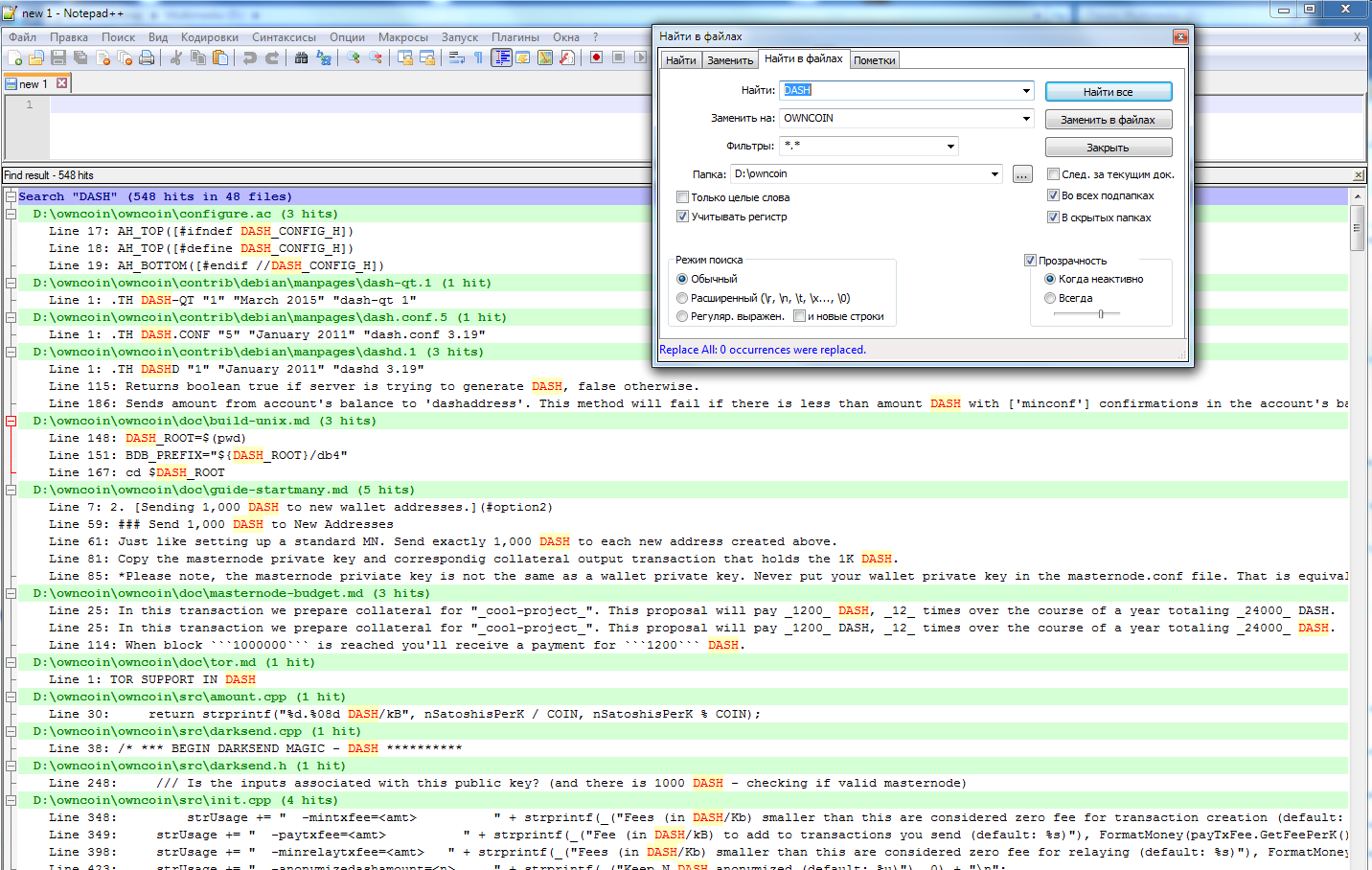Collapse configure.ac results node
The height and width of the screenshot is (870, 1372).
(11, 214)
